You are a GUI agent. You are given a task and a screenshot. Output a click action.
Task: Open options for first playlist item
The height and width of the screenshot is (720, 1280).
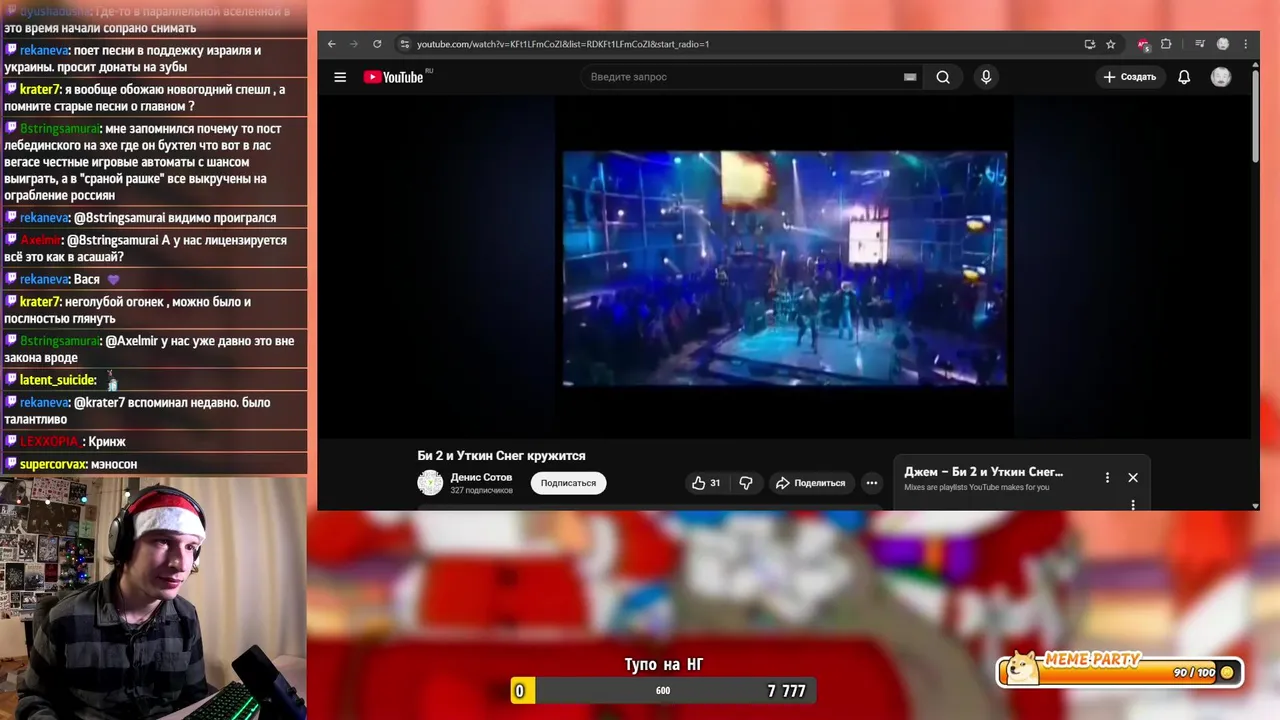click(1133, 505)
